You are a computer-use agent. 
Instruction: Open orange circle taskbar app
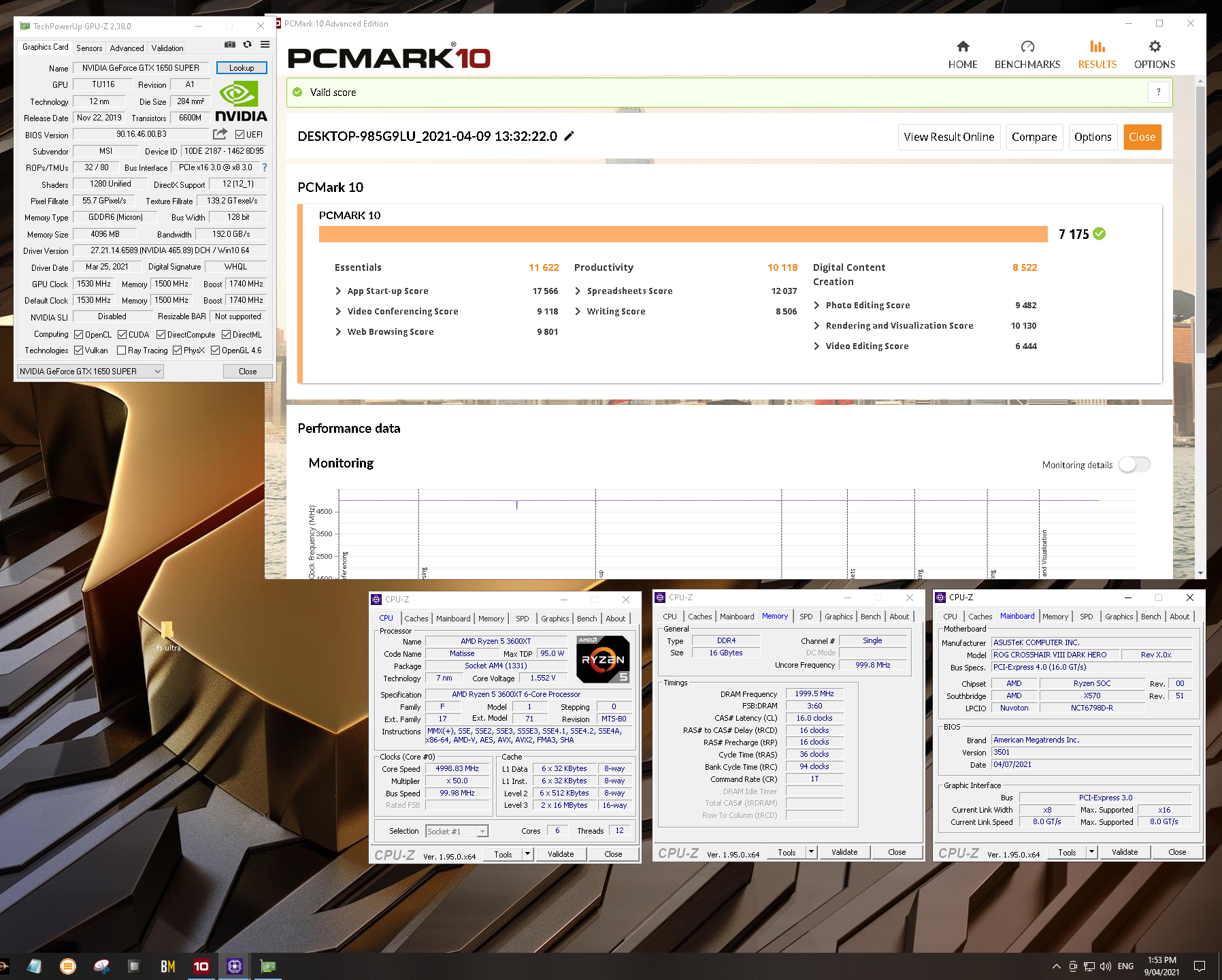[68, 966]
